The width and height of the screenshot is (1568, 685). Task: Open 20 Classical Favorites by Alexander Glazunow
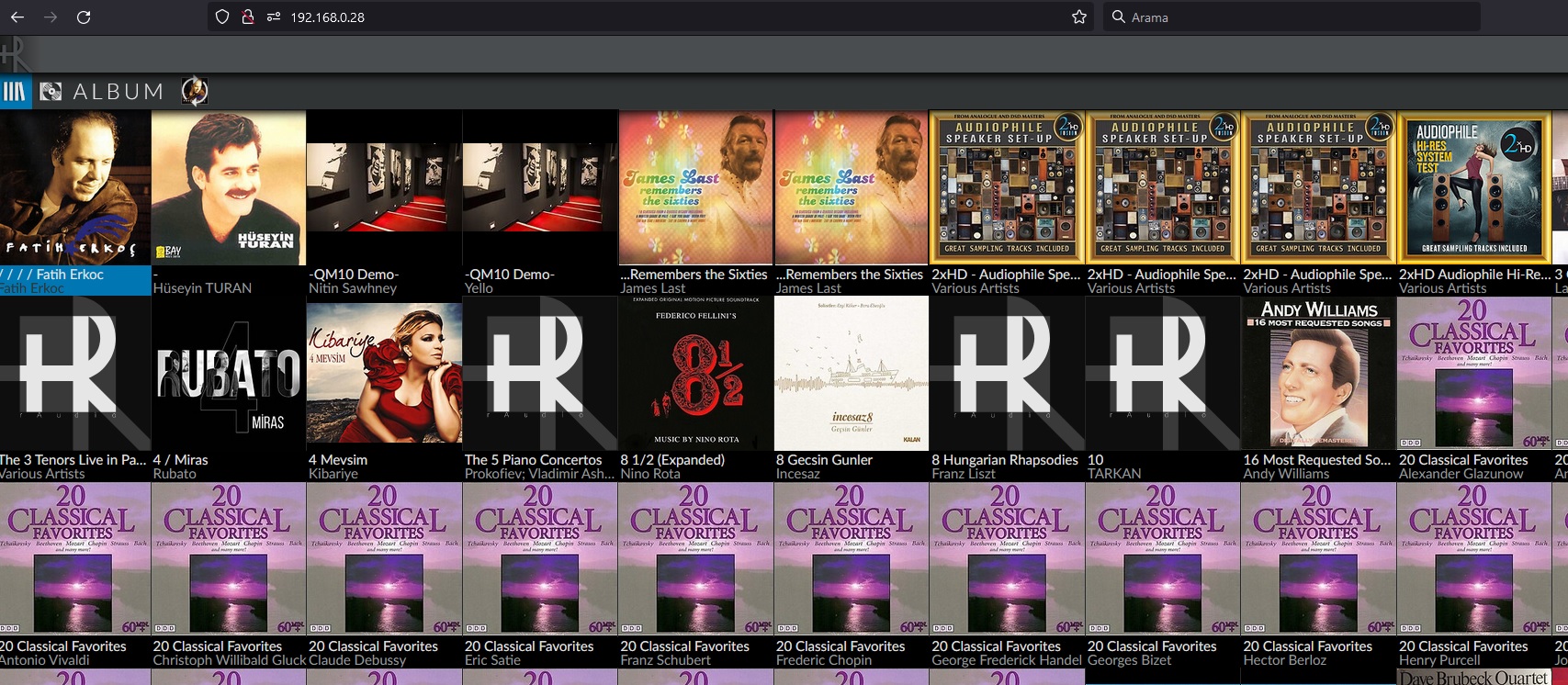1474,374
